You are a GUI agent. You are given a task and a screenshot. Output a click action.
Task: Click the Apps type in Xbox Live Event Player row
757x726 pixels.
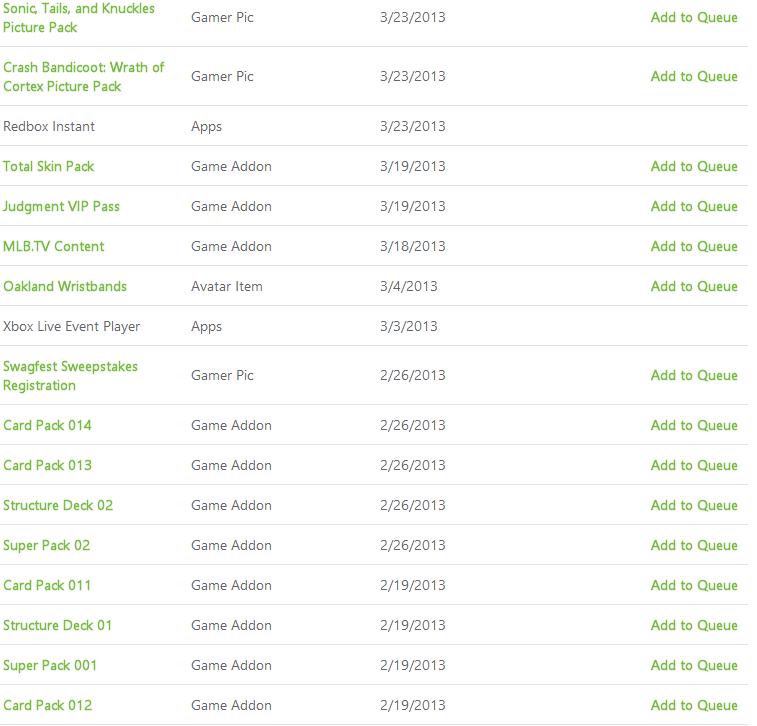coord(206,327)
